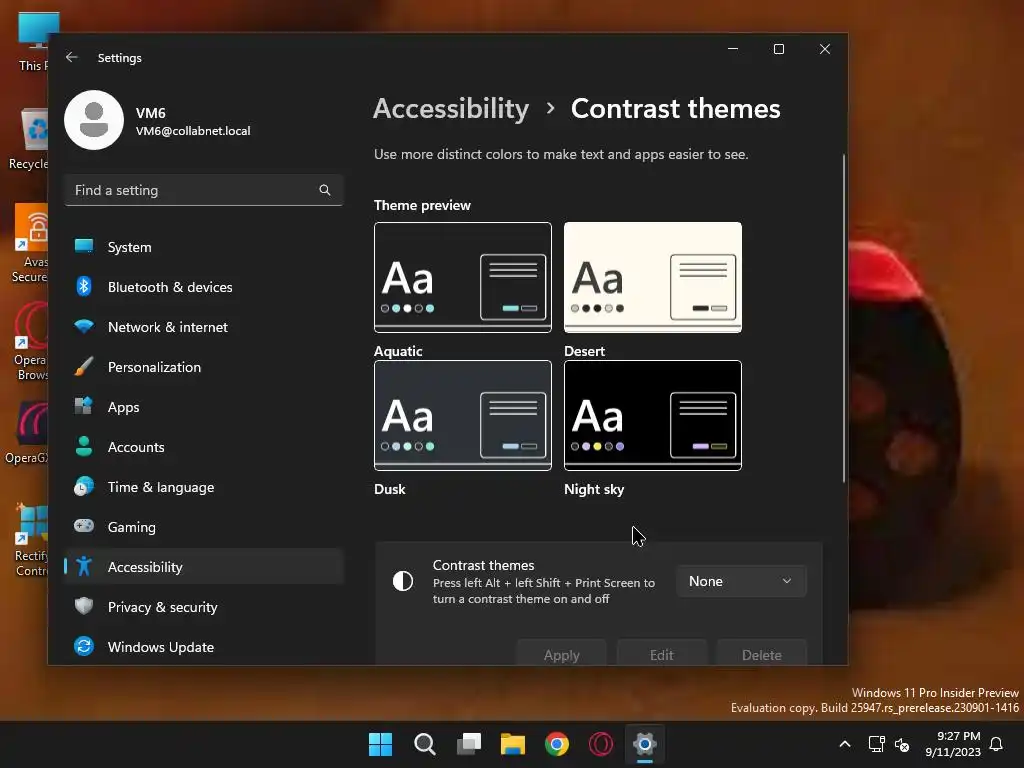
Task: Open Windows Update page
Action: pos(204,647)
